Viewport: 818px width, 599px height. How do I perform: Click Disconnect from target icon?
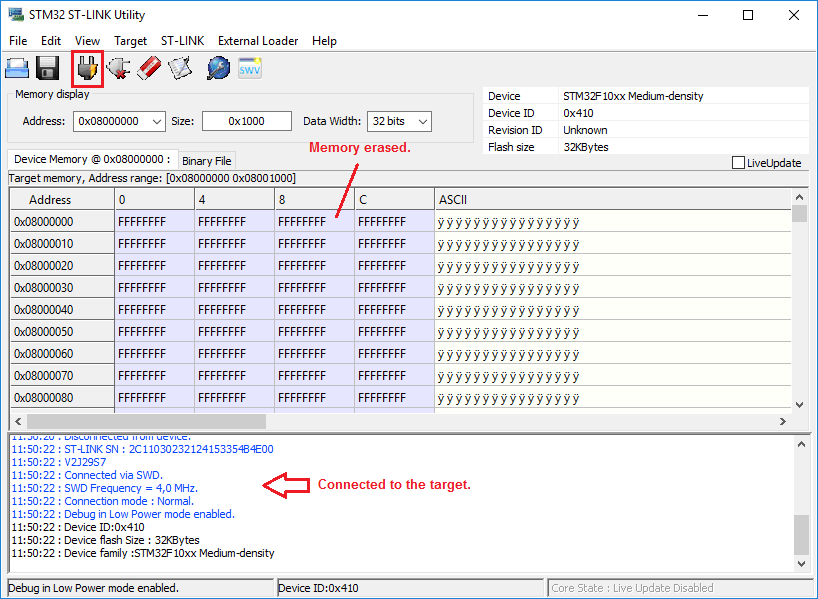coord(118,68)
